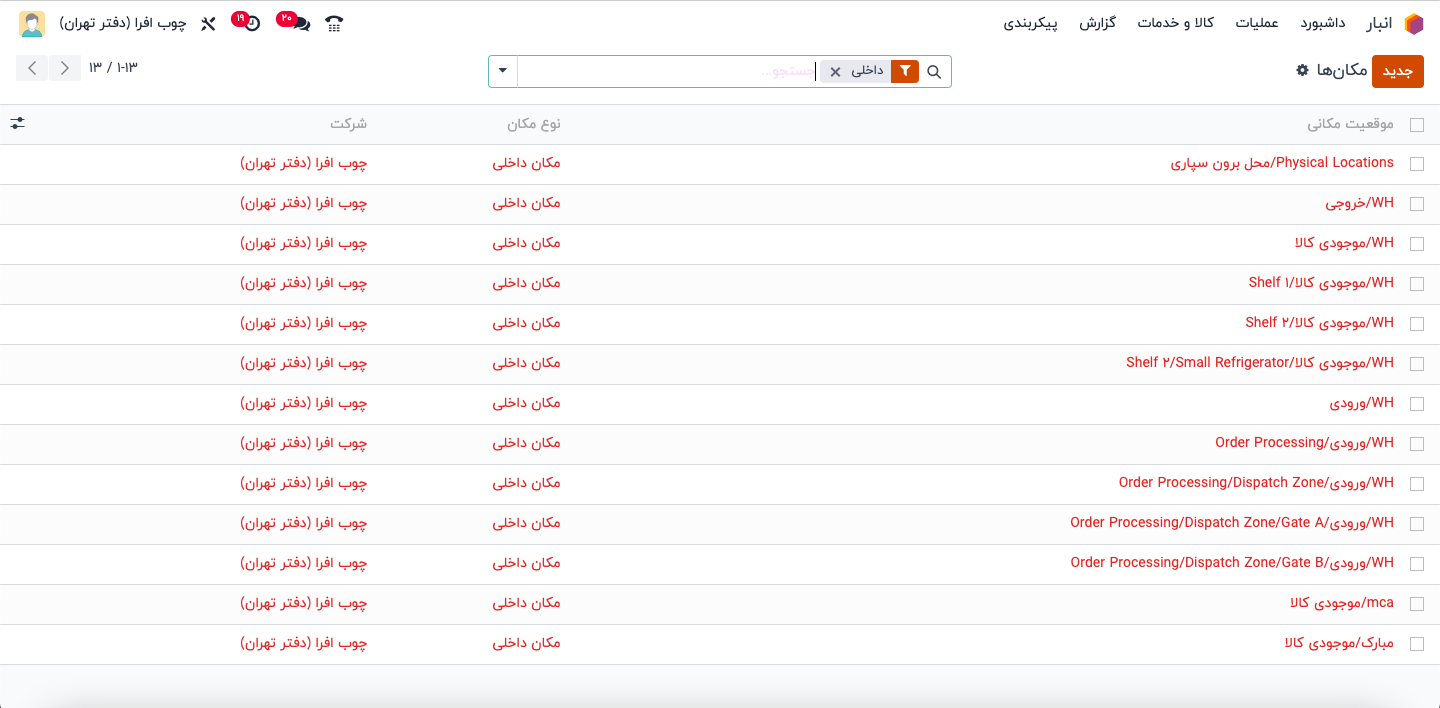
Task: Click the debug tools wrench icon
Action: (x=208, y=24)
